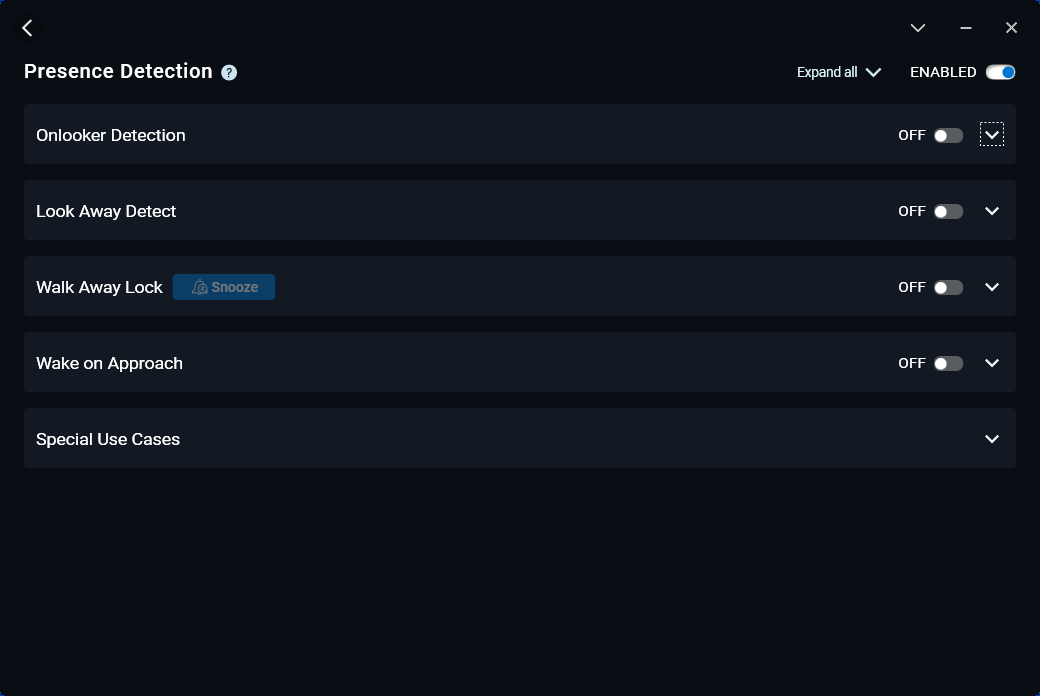Click the Wake on Approach label
This screenshot has width=1040, height=696.
(109, 363)
